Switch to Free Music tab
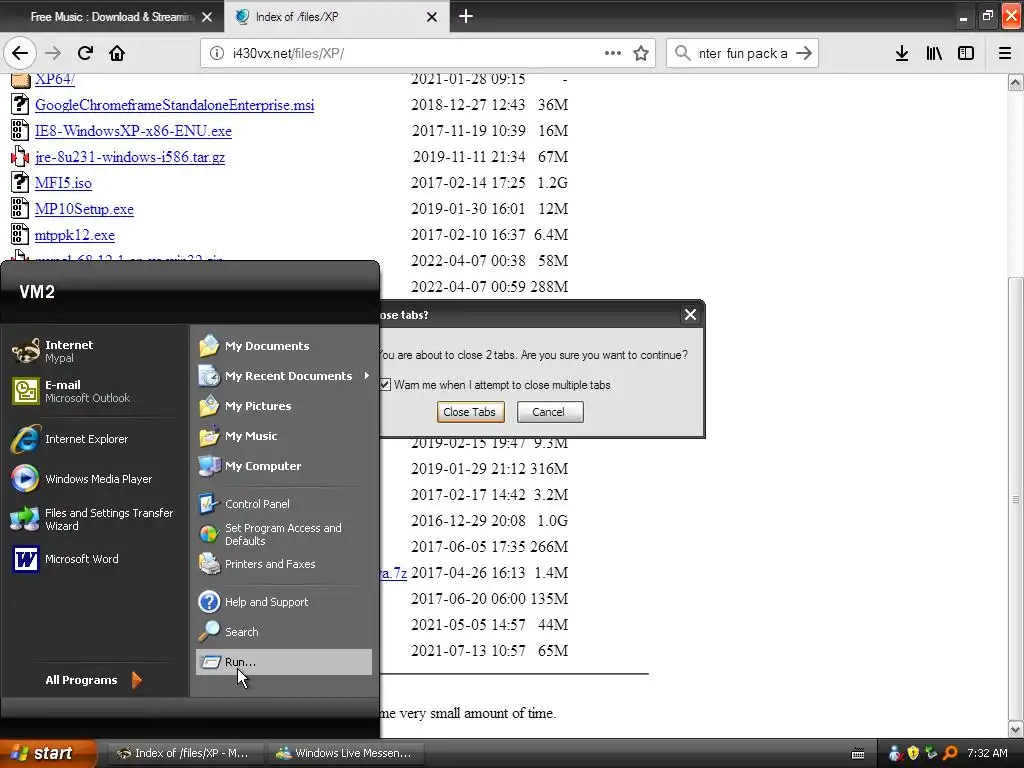 (x=112, y=17)
